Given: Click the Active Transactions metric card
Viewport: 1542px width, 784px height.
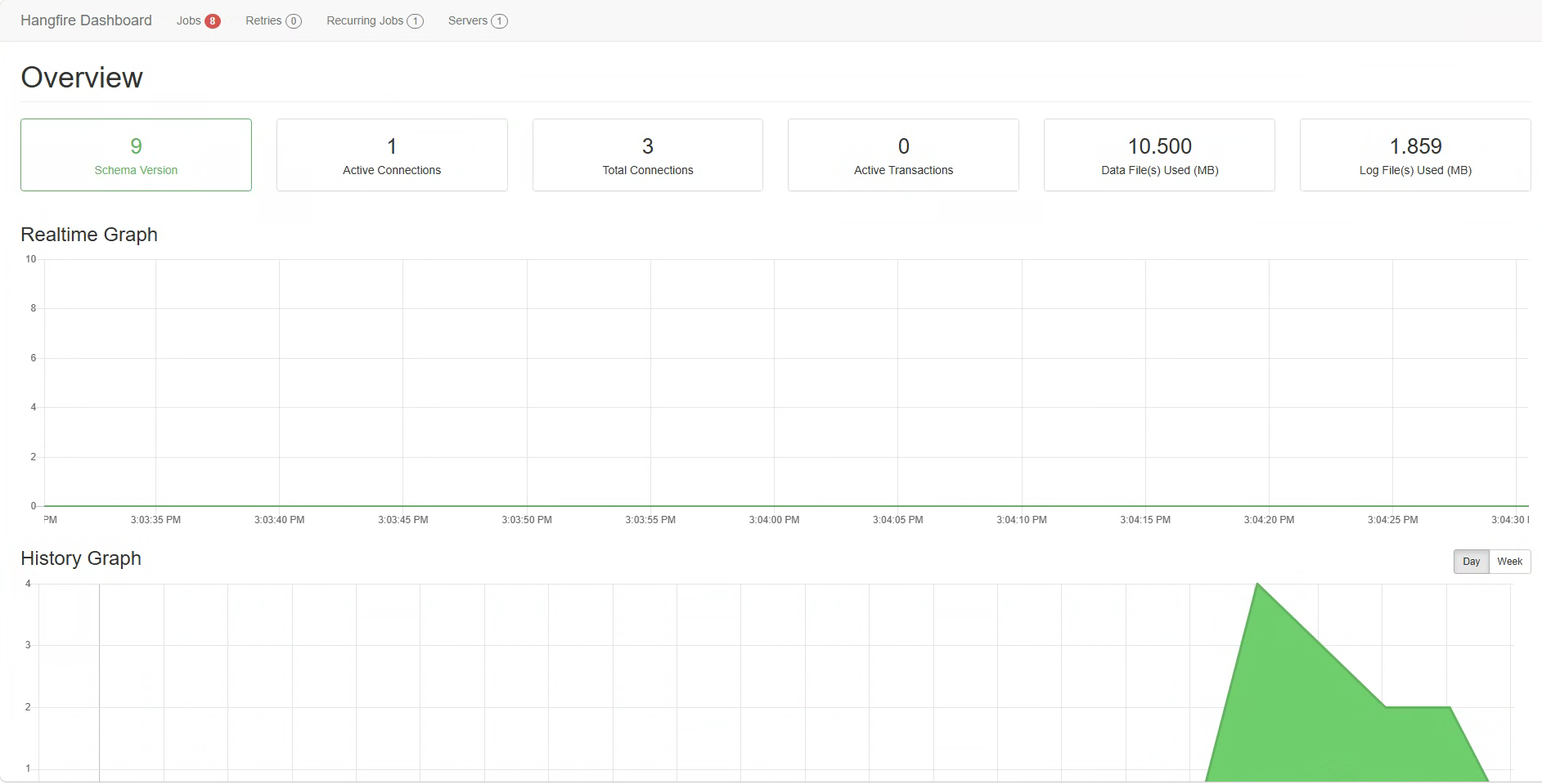Looking at the screenshot, I should pos(903,155).
